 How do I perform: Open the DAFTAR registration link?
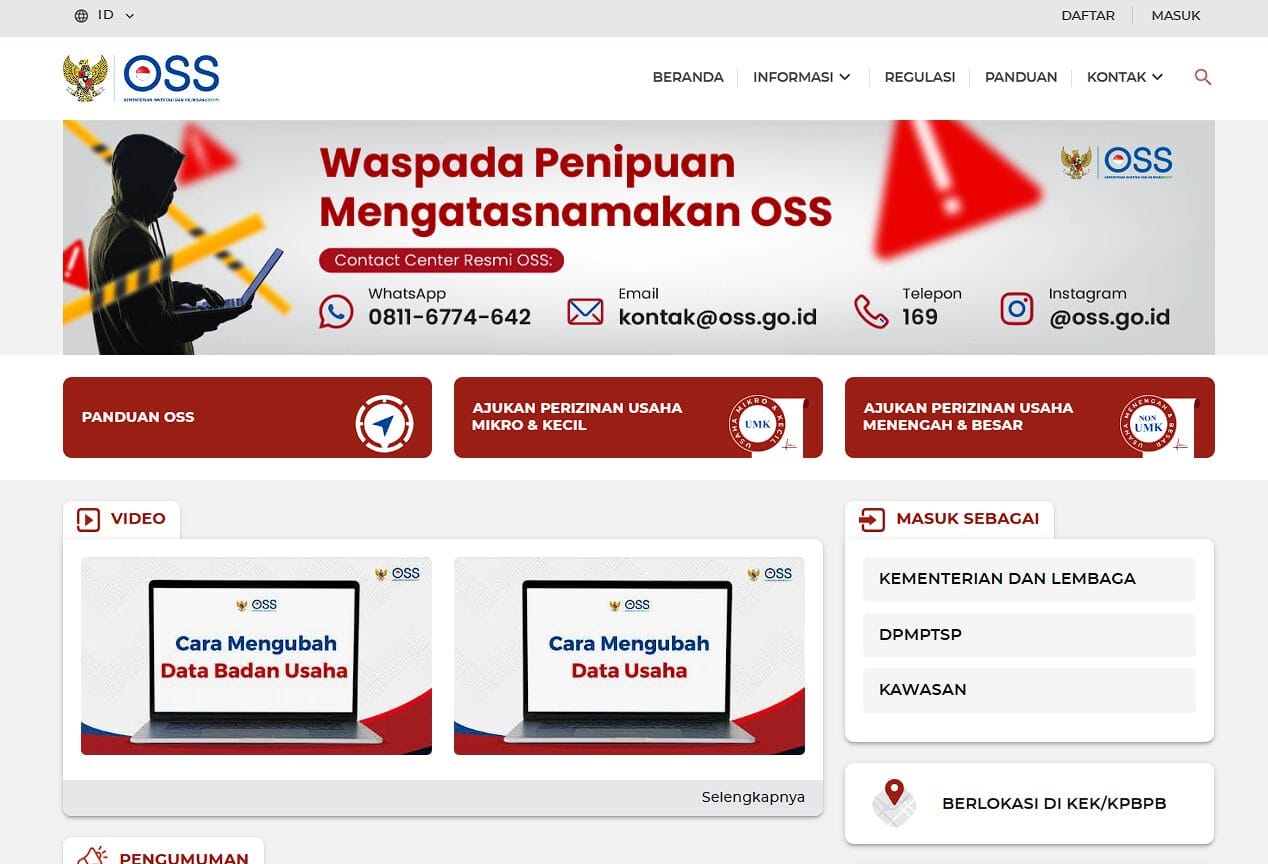(1088, 16)
